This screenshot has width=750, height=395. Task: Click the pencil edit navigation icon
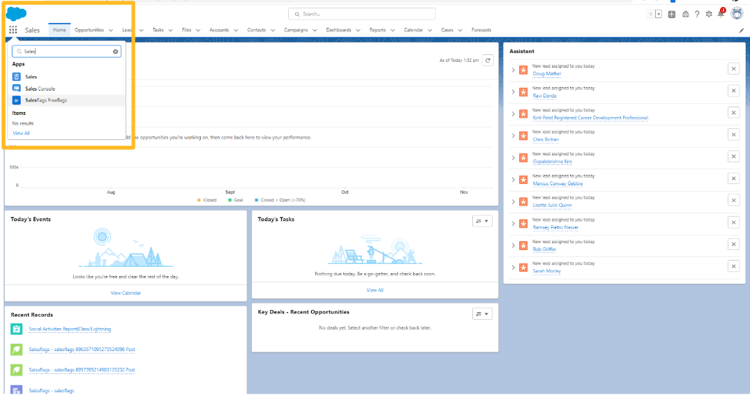click(741, 30)
